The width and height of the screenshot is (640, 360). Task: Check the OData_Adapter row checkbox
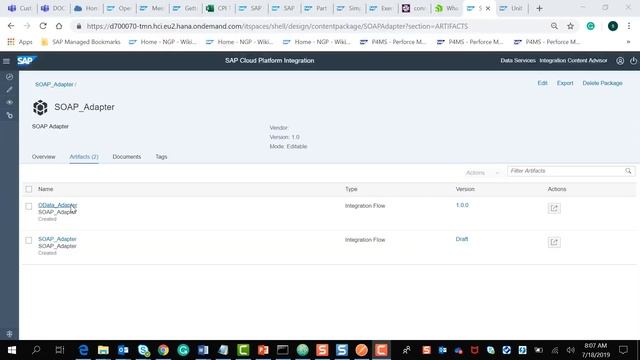(x=29, y=206)
